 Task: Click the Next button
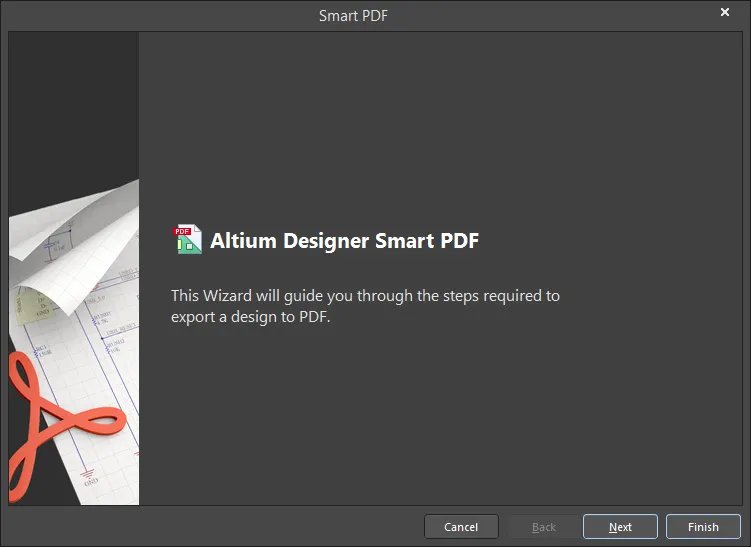tap(620, 526)
